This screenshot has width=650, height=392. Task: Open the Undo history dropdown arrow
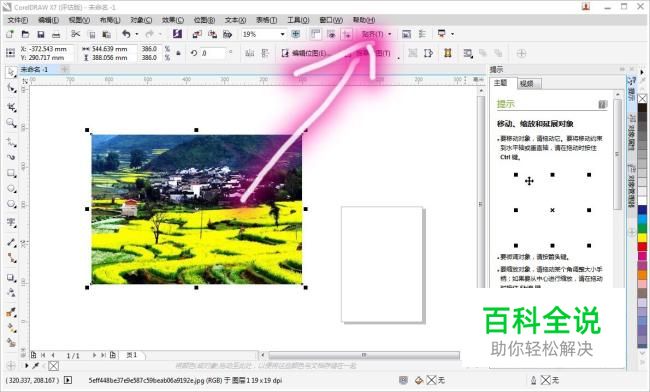[x=137, y=34]
